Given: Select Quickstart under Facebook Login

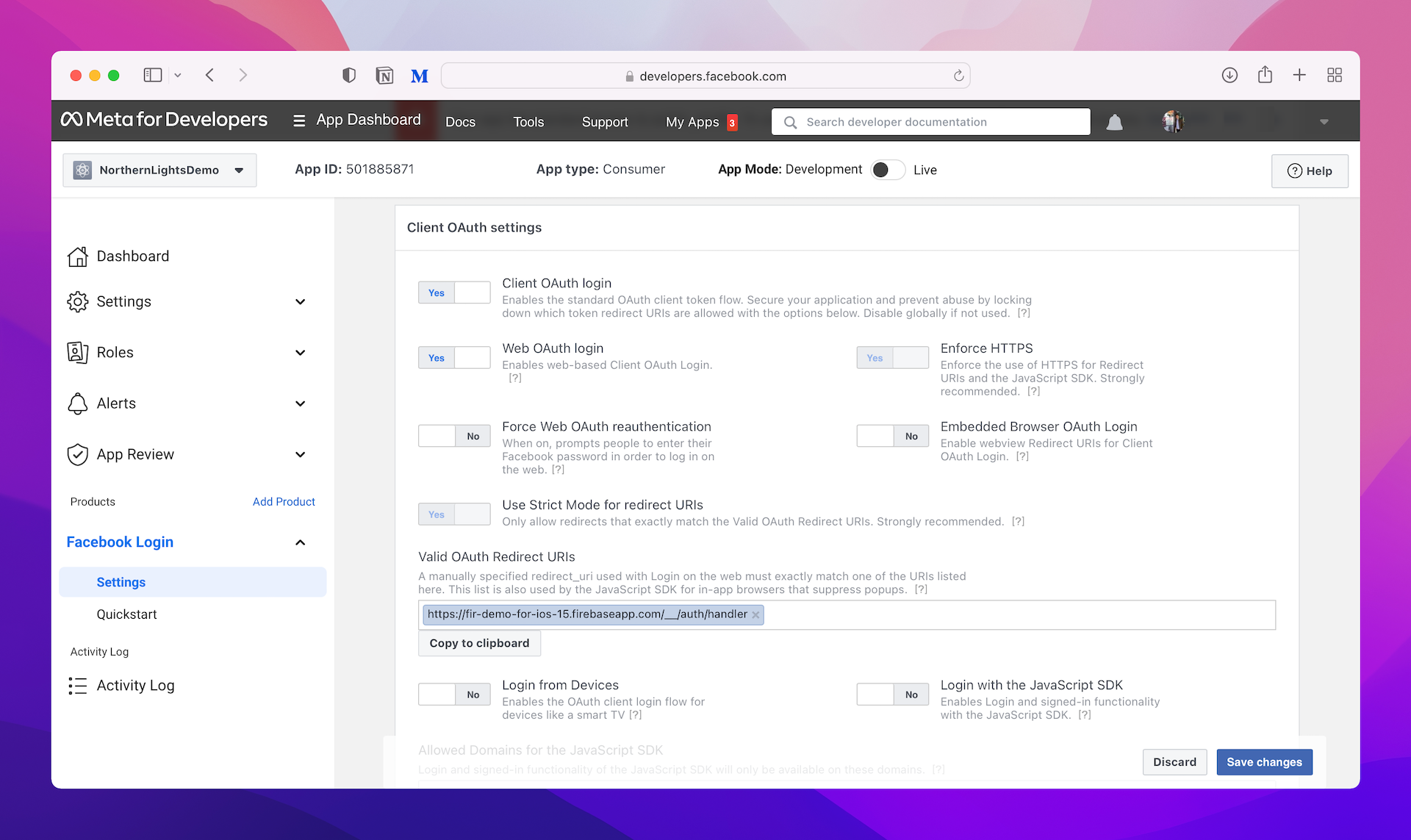Looking at the screenshot, I should pos(126,614).
